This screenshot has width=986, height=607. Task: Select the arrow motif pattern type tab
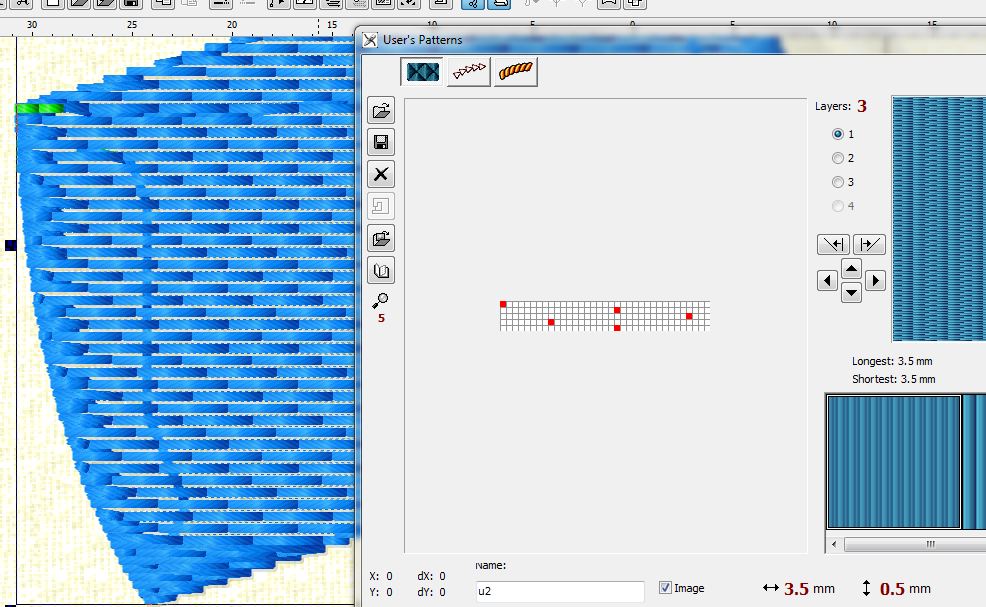point(468,72)
